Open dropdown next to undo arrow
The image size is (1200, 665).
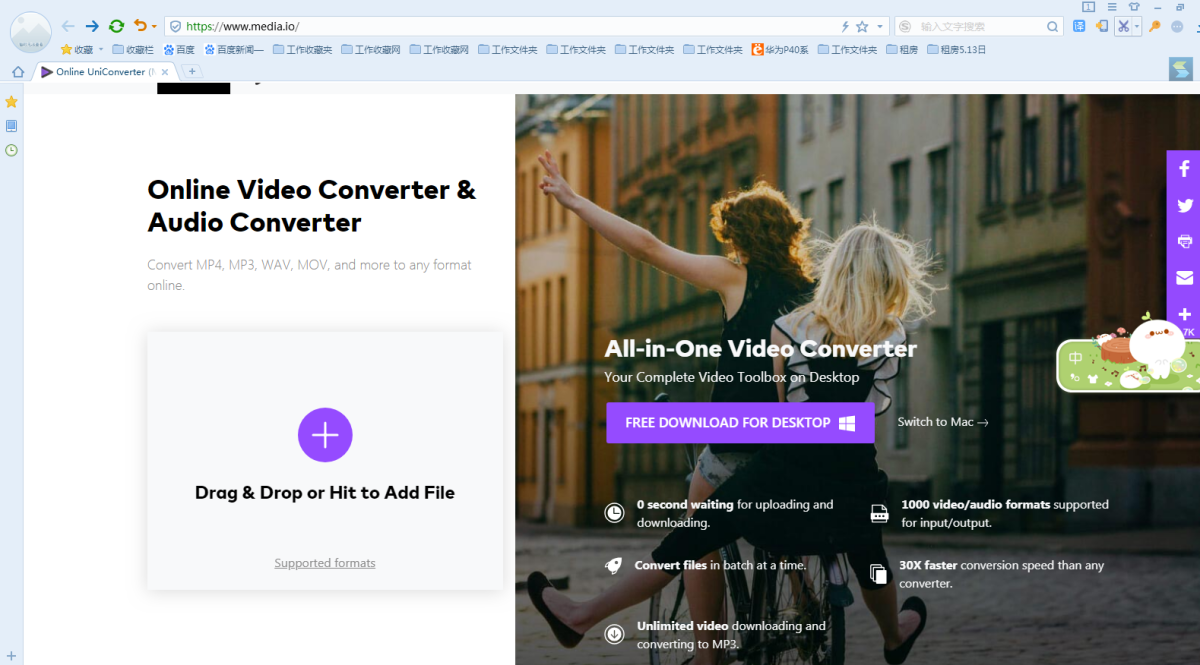pyautogui.click(x=154, y=27)
